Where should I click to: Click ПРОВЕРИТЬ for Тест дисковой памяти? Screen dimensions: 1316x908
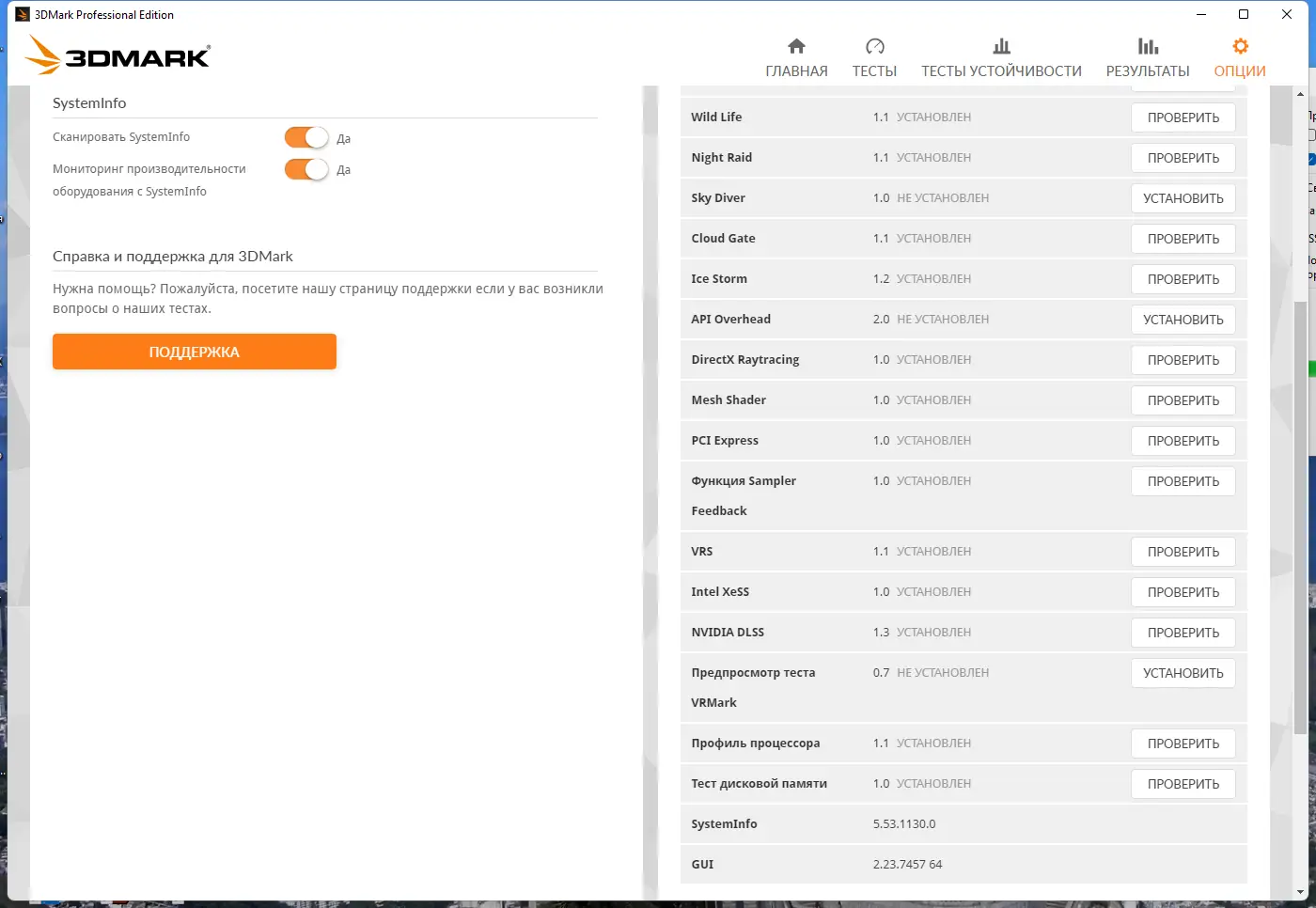1183,784
